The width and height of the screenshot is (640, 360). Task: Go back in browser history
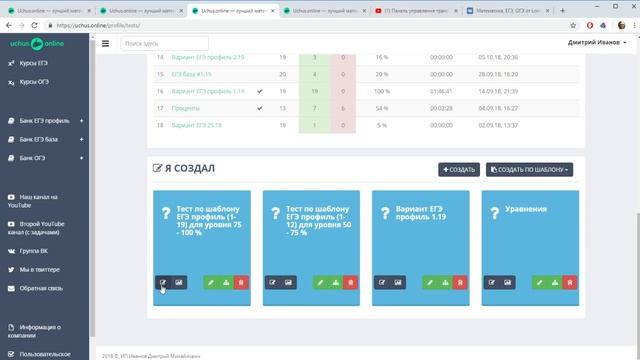[x=9, y=25]
